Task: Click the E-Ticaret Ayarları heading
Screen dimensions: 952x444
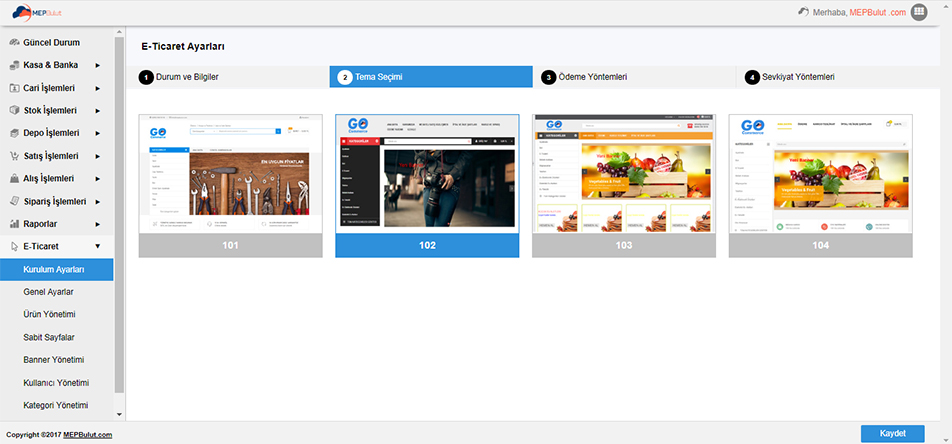Action: tap(183, 46)
